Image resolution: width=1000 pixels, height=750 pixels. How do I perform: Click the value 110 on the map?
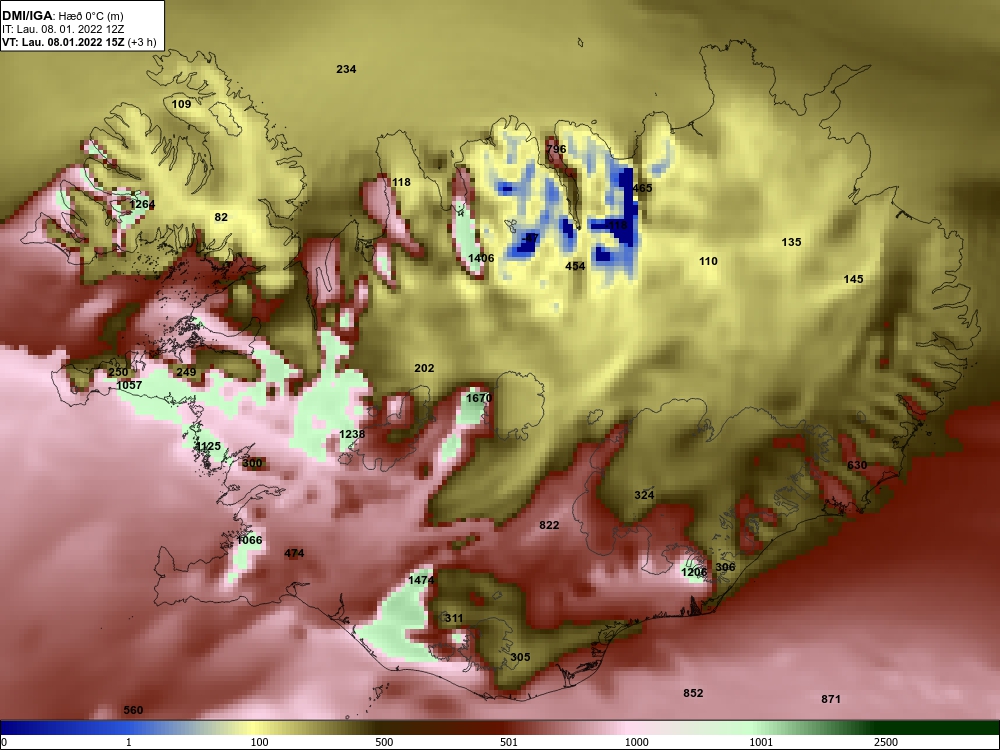[x=708, y=261]
